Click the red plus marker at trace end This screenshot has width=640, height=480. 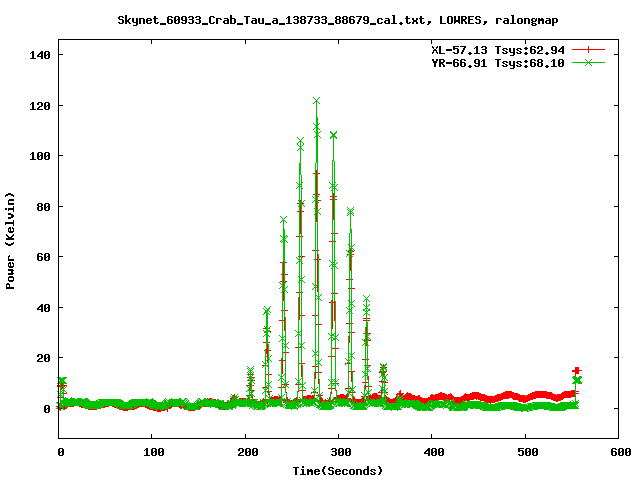[x=576, y=371]
